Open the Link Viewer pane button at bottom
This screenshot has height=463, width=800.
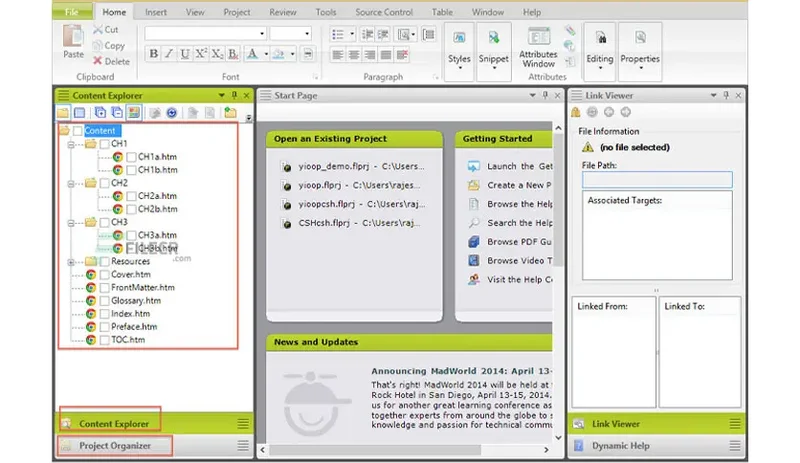pyautogui.click(x=657, y=424)
